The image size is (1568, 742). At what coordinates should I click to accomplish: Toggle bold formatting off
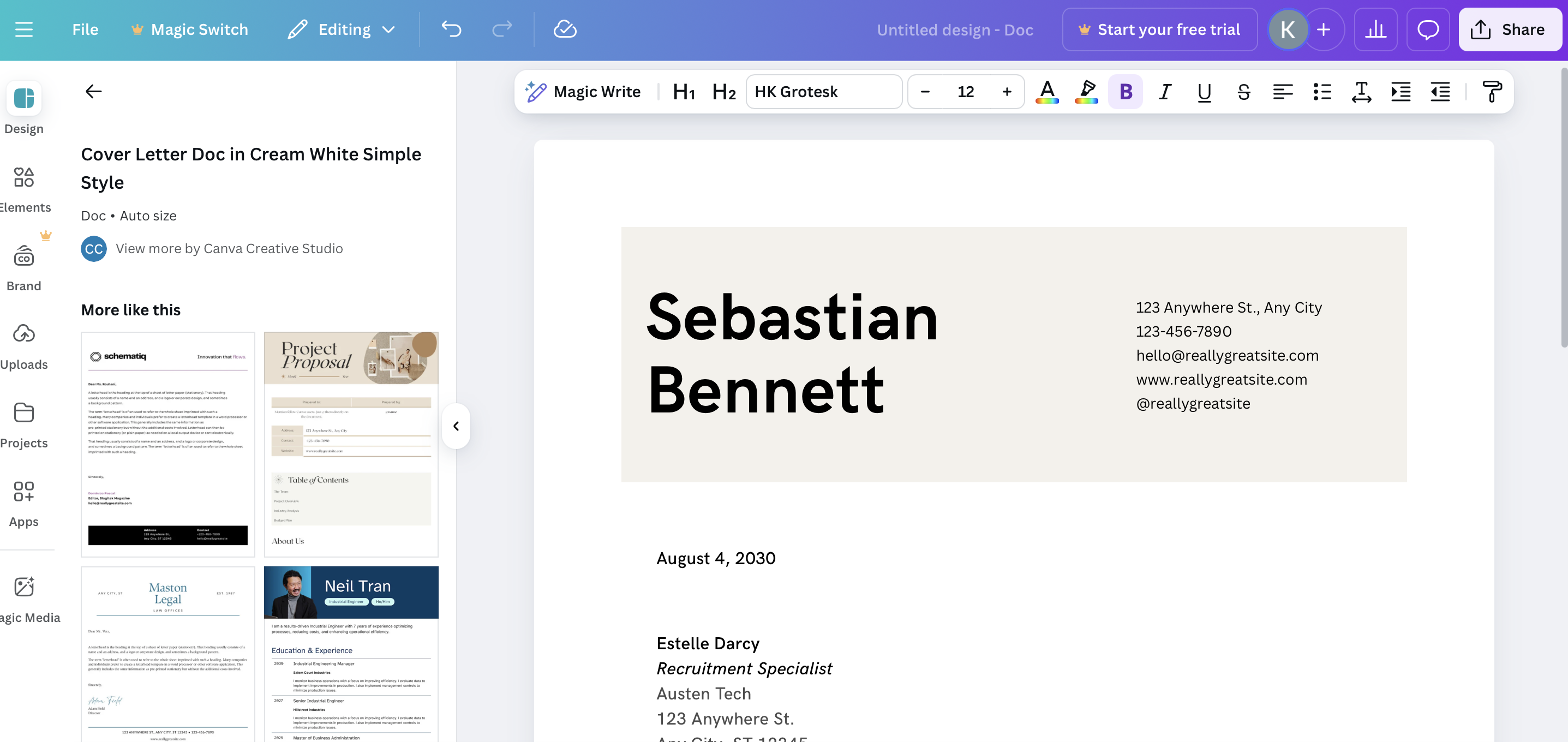click(1126, 91)
